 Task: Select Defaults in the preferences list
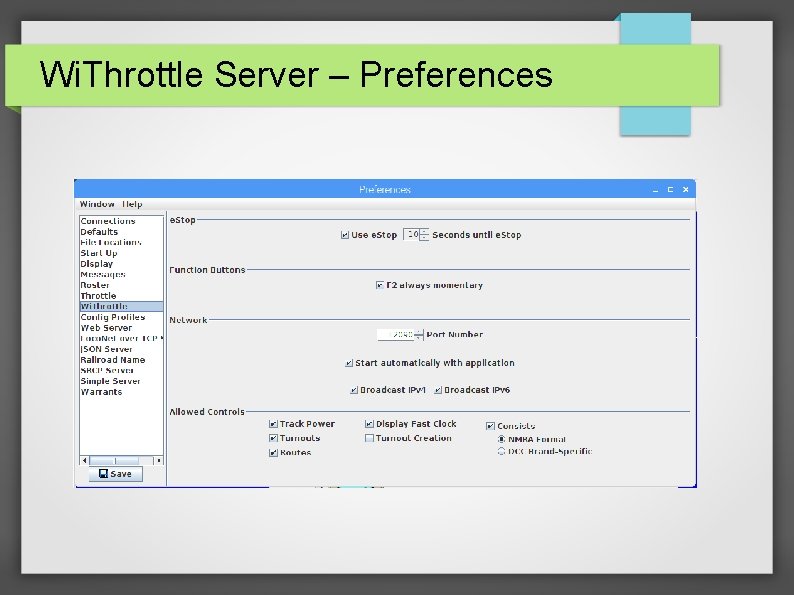tap(122, 231)
